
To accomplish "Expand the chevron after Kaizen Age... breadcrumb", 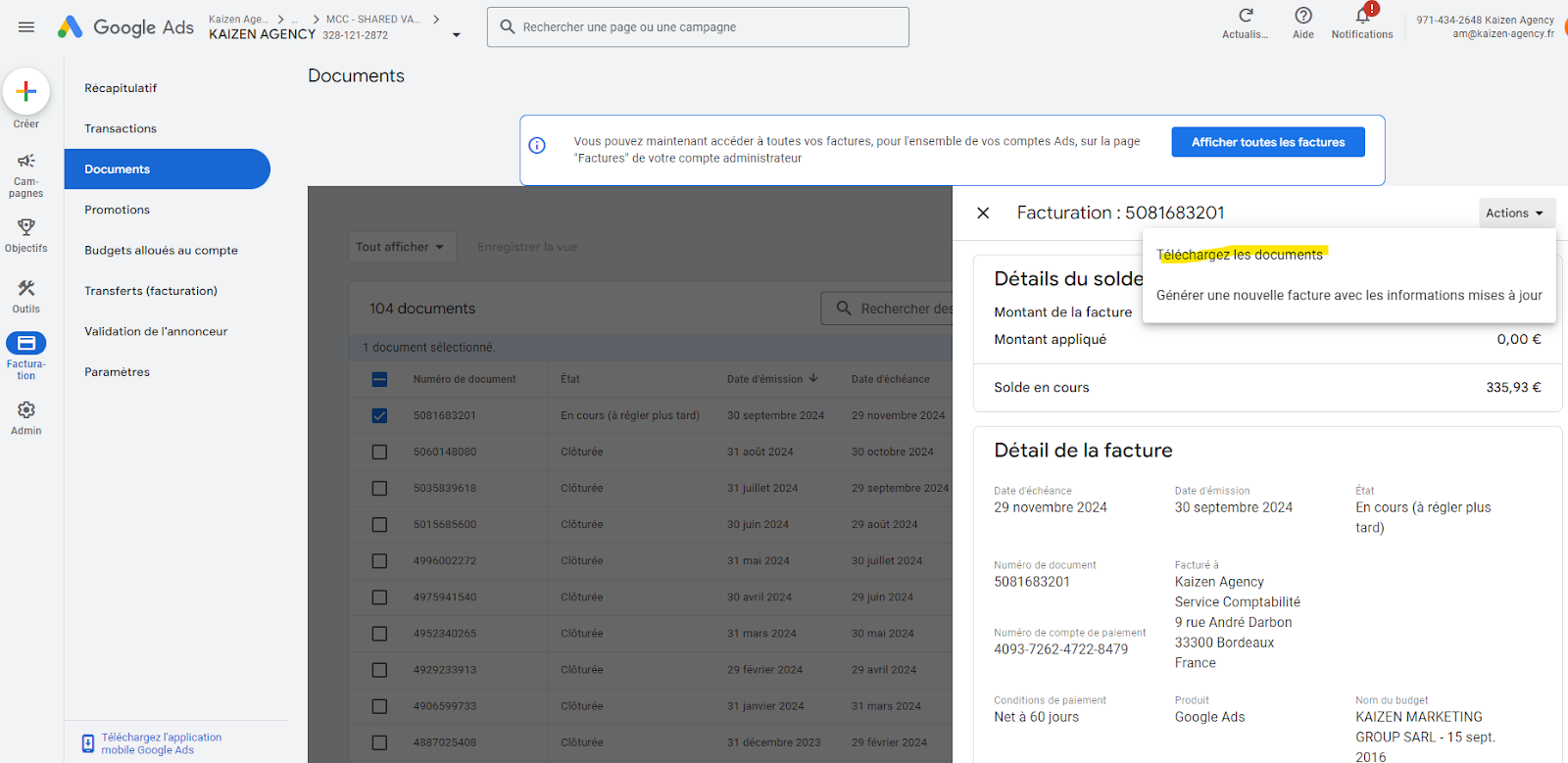I will click(x=281, y=19).
